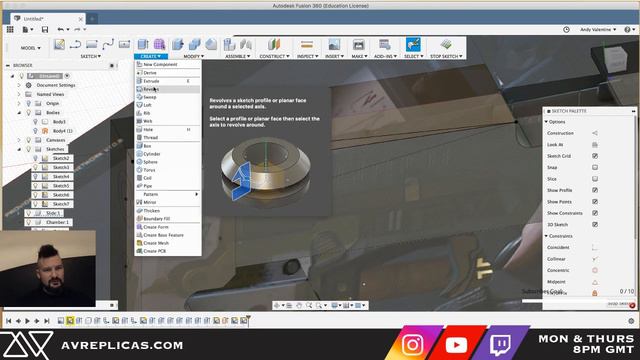Toggle visibility bulb of Body3
The image size is (640, 360).
36,122
